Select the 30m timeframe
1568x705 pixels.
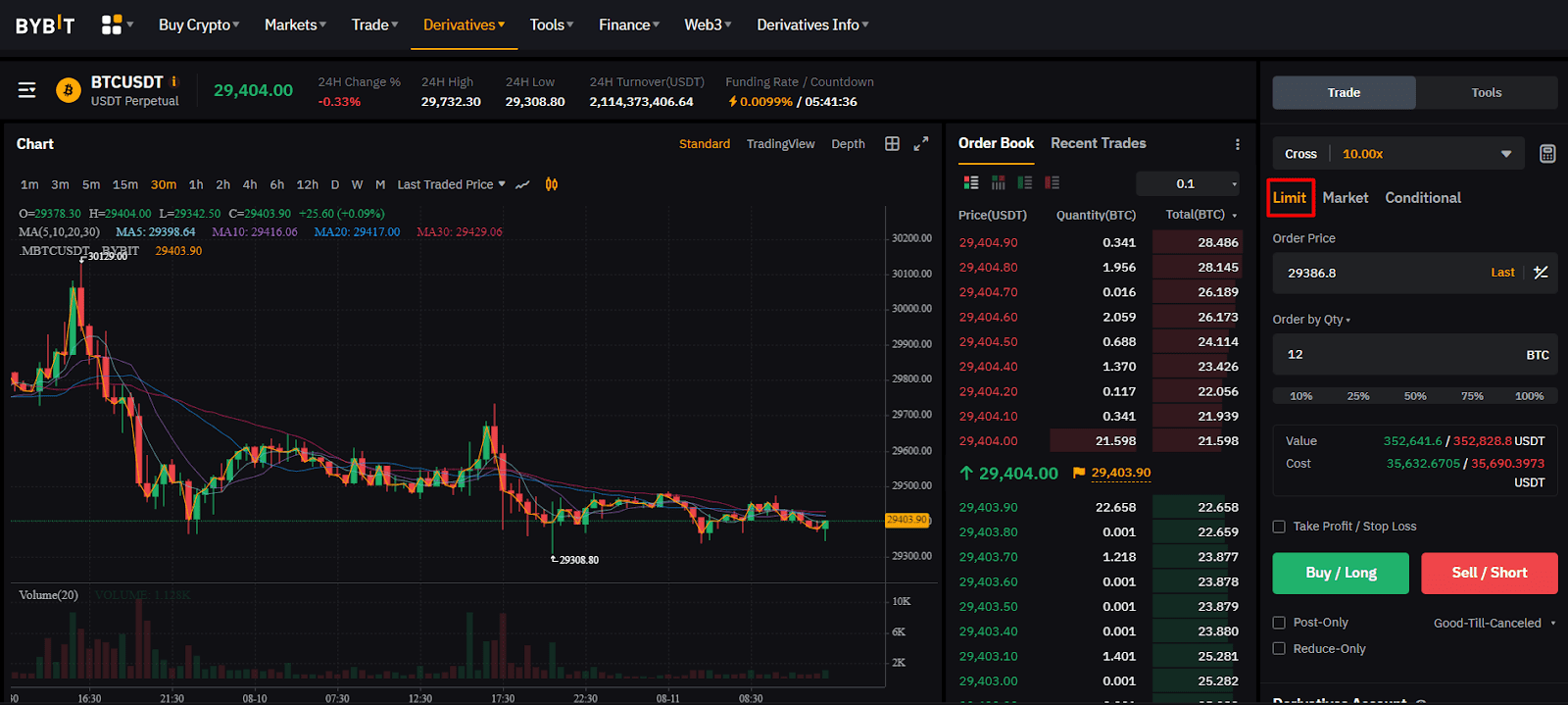164,184
